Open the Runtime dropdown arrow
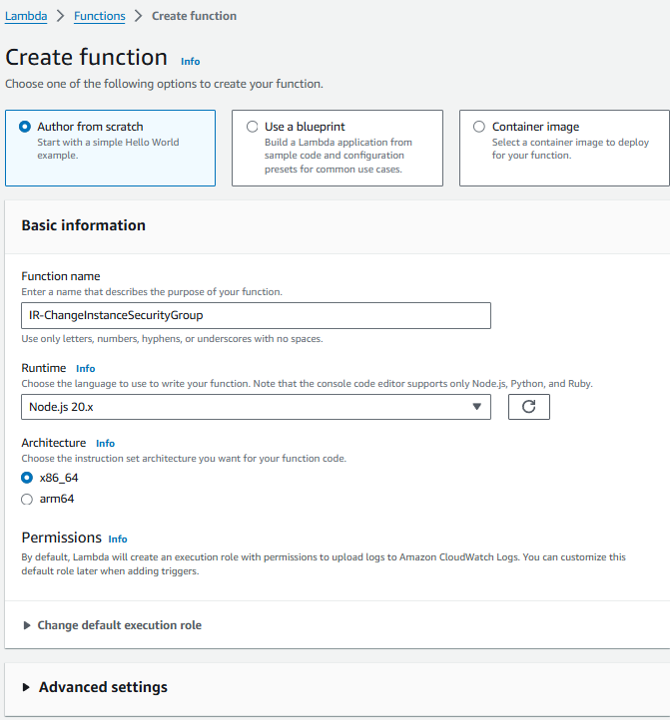670x720 pixels. click(x=477, y=407)
